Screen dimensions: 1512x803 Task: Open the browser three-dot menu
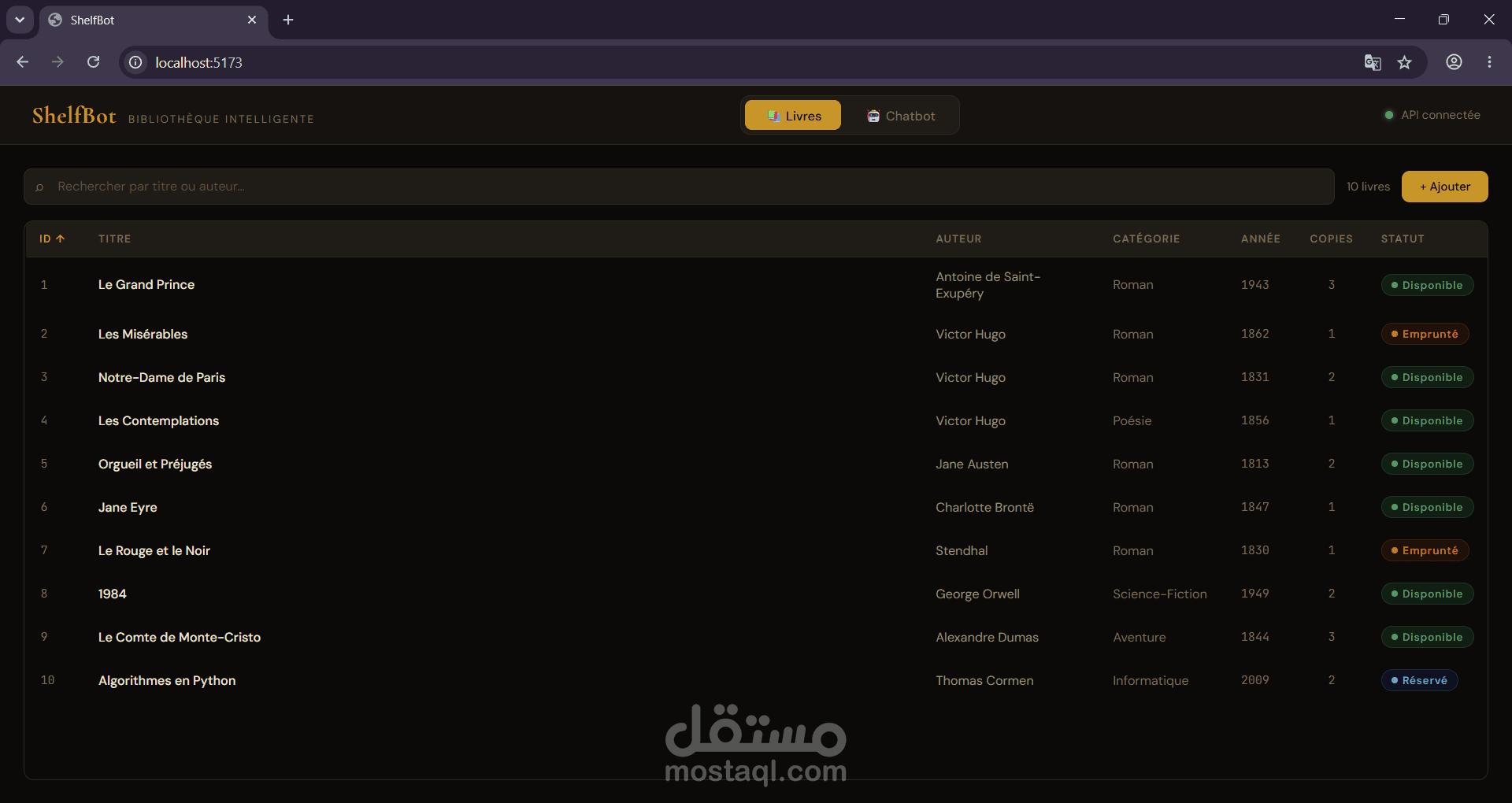[x=1489, y=62]
